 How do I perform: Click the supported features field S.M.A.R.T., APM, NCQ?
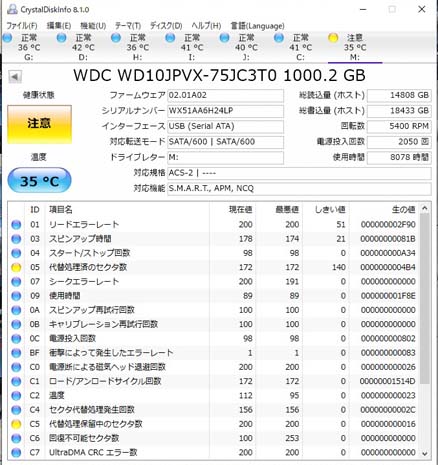299,189
